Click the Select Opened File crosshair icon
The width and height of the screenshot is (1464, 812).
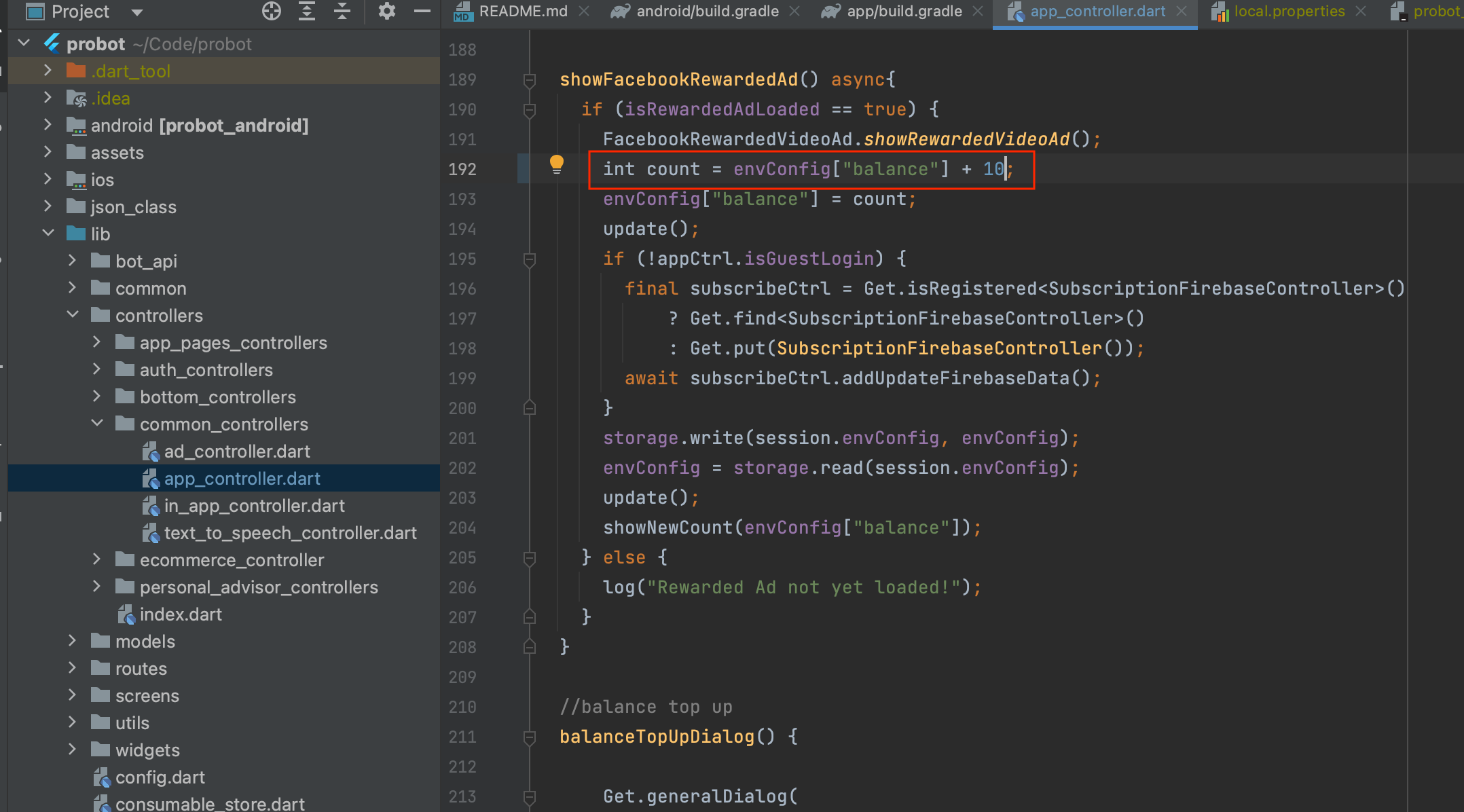(x=271, y=11)
